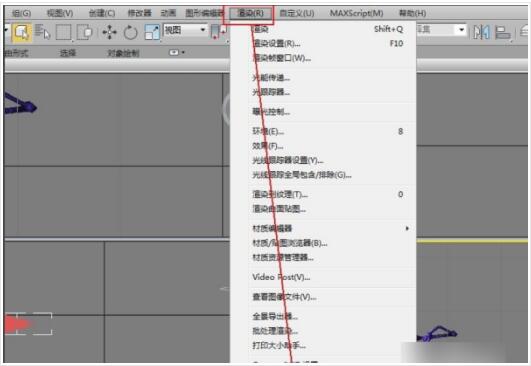Open the 视图 reference coordinate dropdown
Screen dimensions: 531x366
tap(185, 30)
